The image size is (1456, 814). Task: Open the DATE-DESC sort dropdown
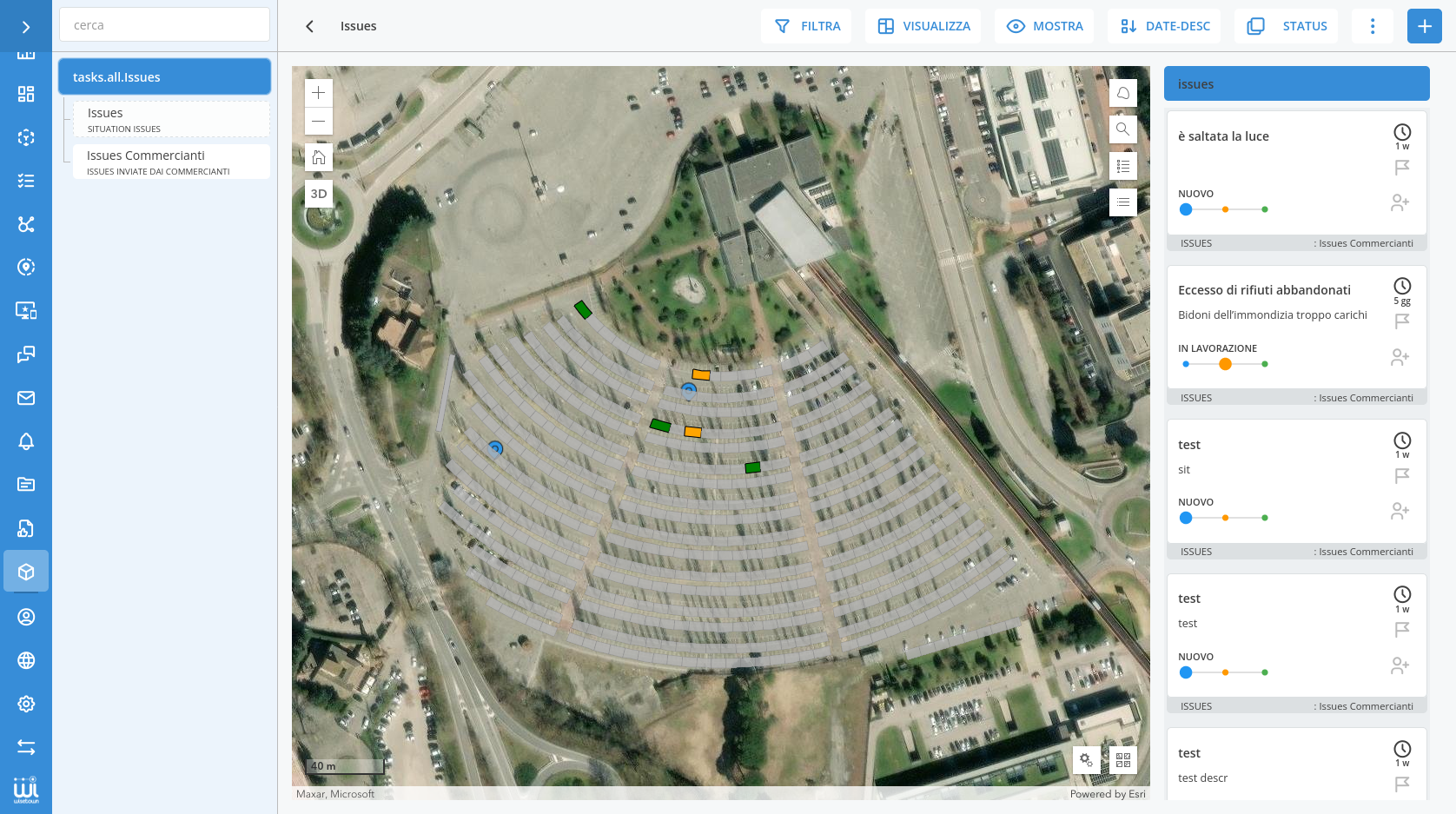coord(1164,26)
